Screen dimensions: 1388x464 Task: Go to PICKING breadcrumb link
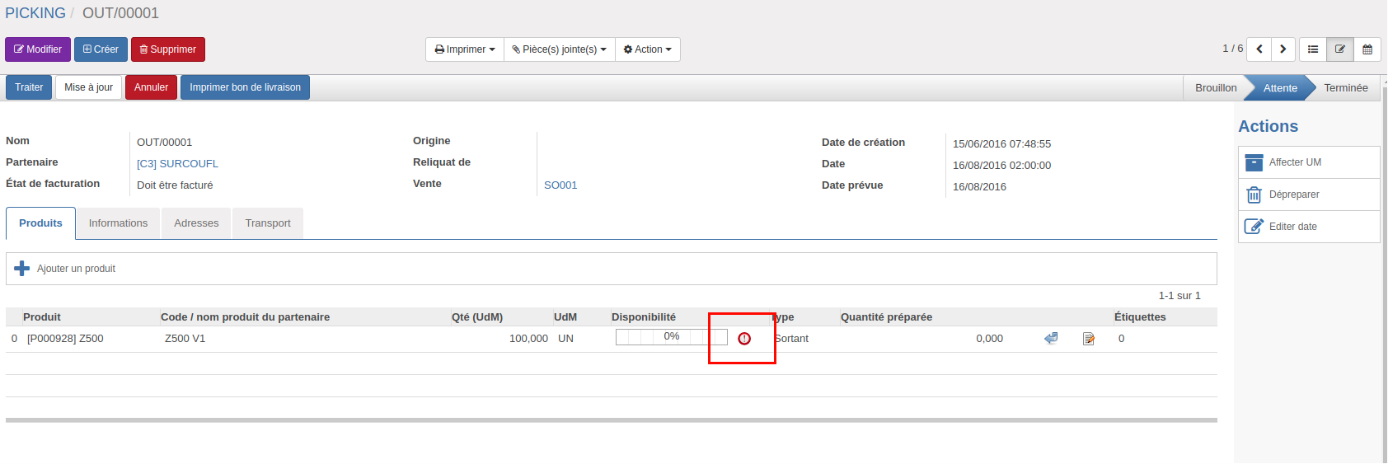point(36,13)
